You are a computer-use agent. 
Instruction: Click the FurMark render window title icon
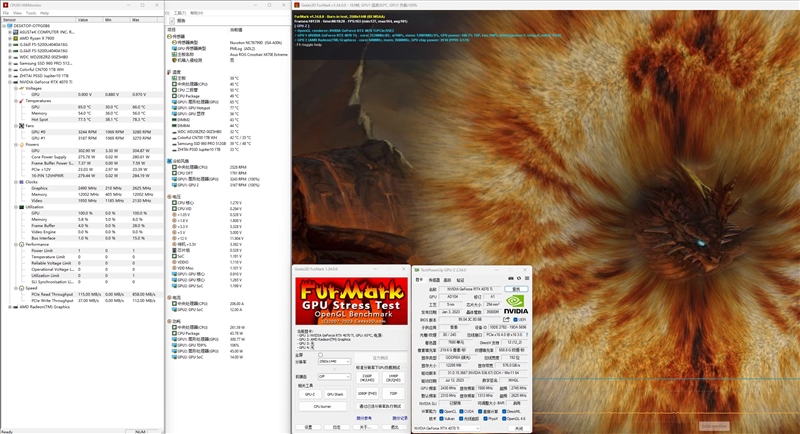[296, 5]
